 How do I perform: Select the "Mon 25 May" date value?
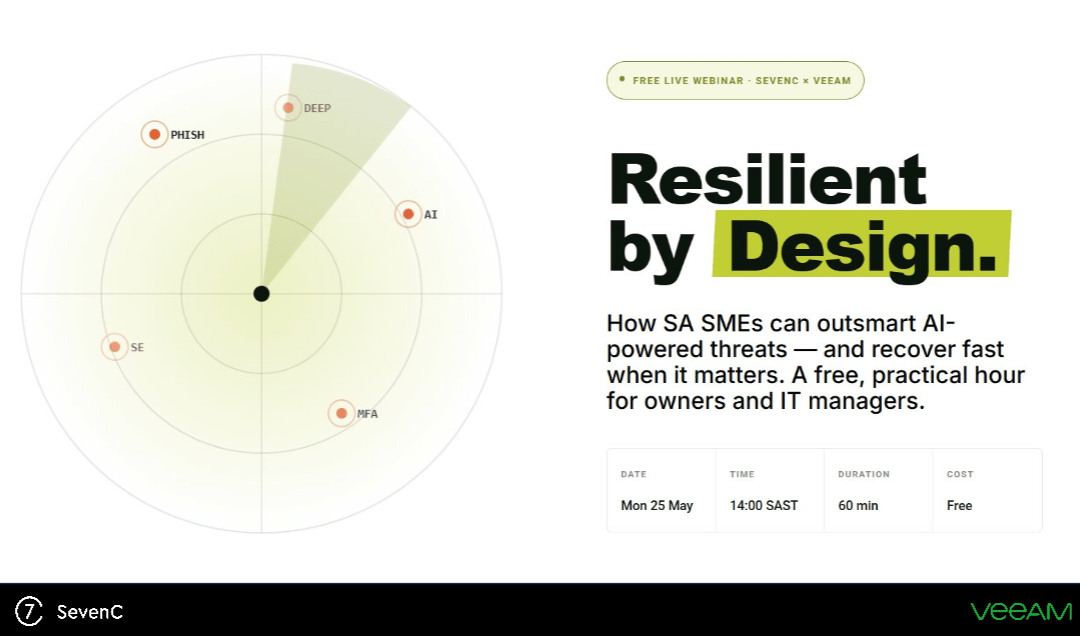(657, 506)
